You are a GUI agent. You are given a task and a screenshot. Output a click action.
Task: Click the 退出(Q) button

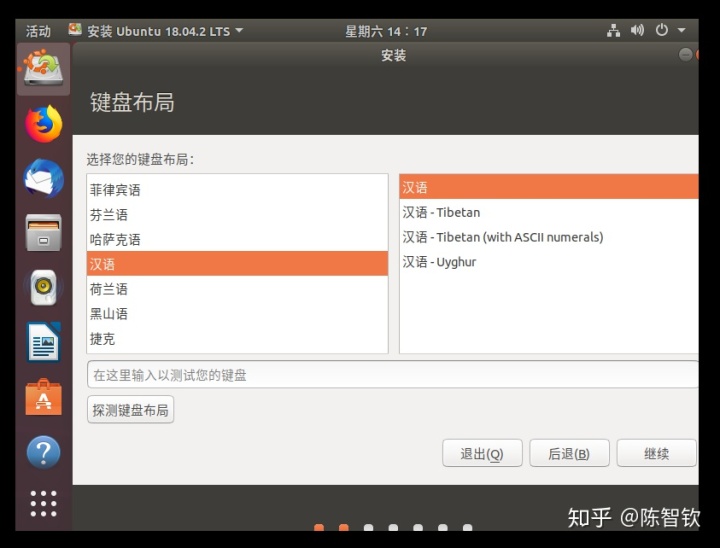pos(482,453)
